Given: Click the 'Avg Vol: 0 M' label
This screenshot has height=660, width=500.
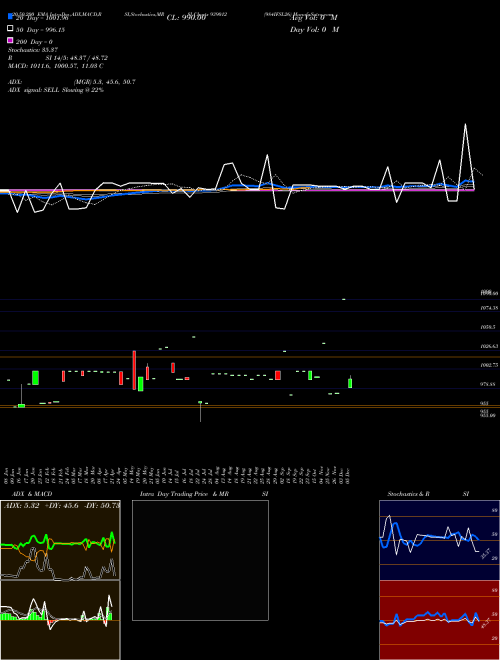Looking at the screenshot, I should (x=314, y=18).
